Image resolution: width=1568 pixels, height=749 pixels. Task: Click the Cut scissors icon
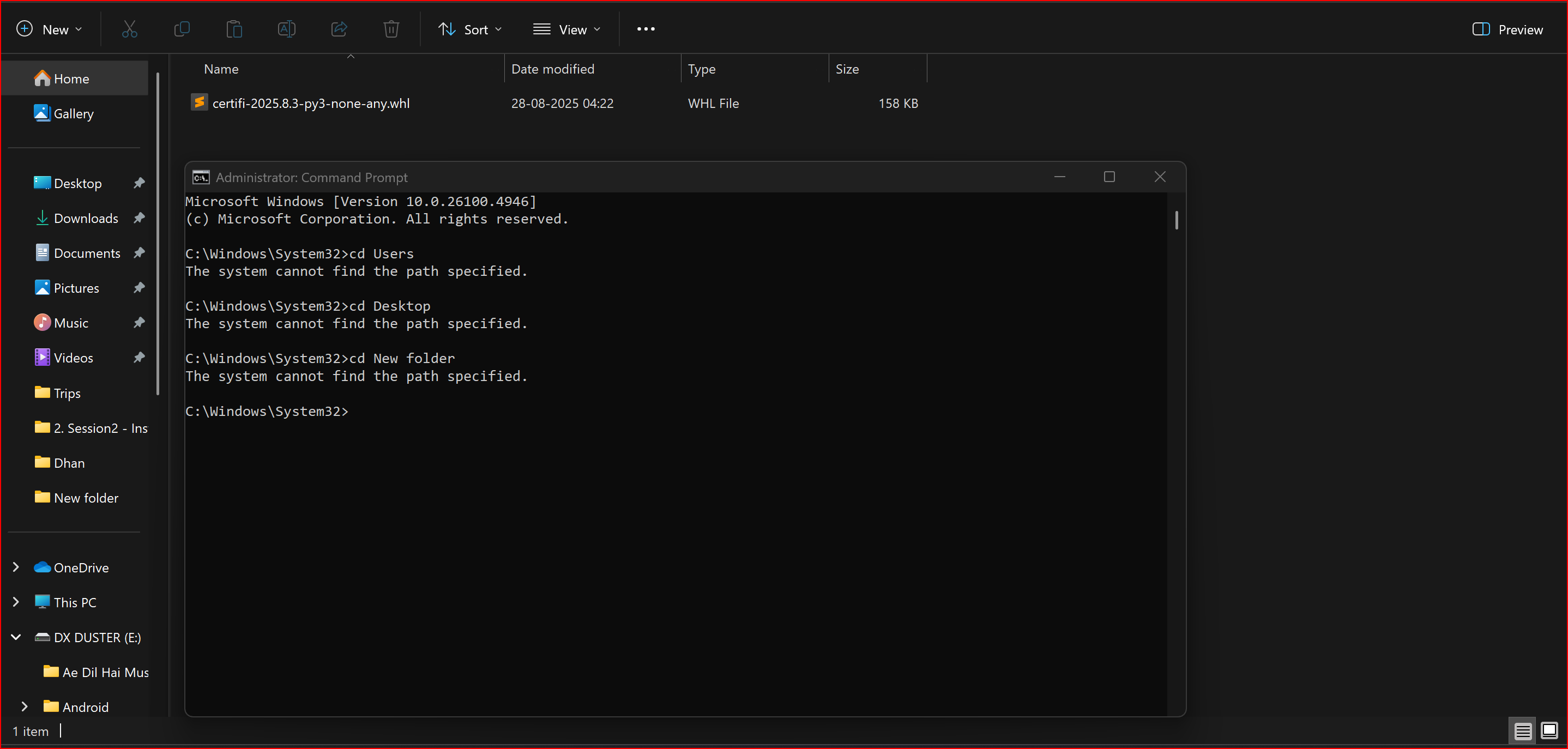[130, 29]
